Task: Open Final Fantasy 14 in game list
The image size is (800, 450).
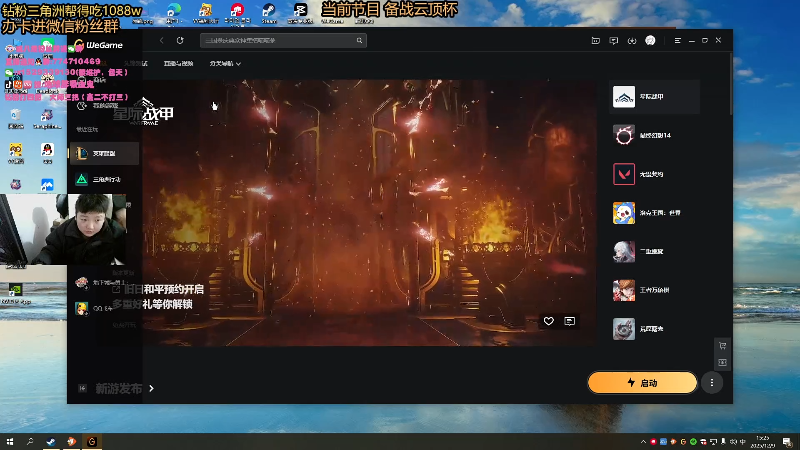Action: (x=656, y=135)
